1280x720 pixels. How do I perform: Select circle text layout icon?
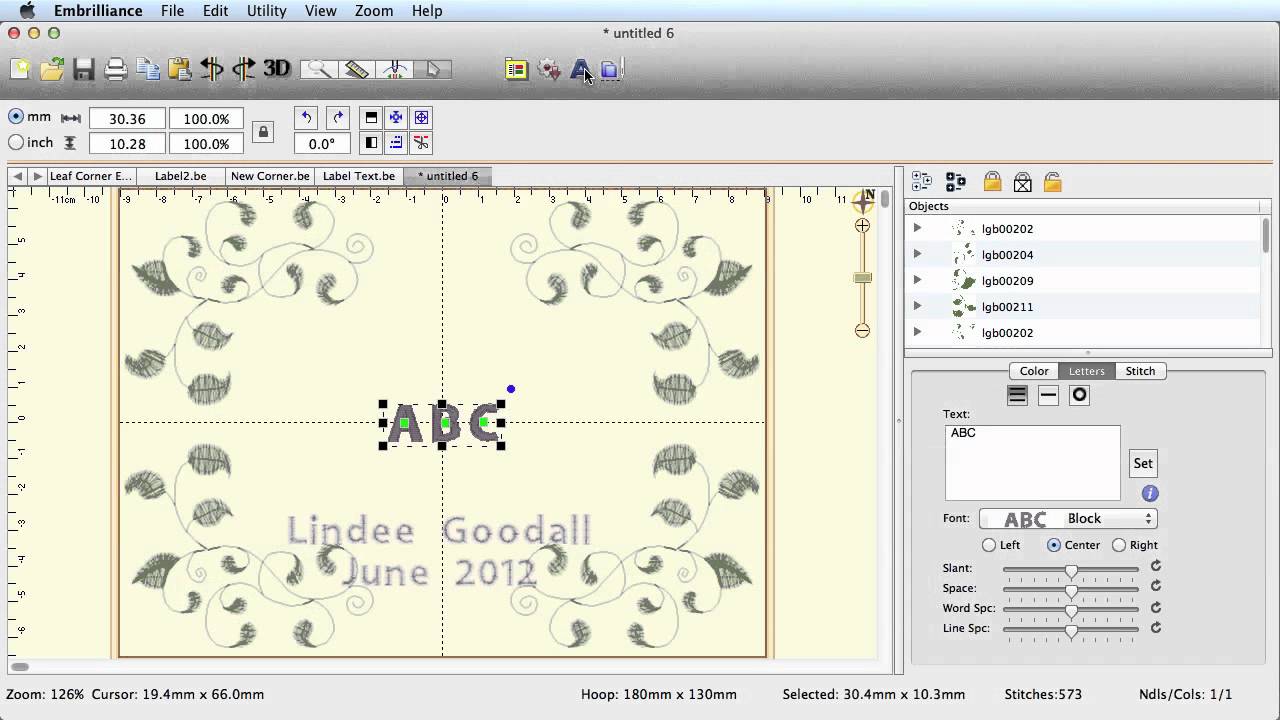coord(1079,395)
